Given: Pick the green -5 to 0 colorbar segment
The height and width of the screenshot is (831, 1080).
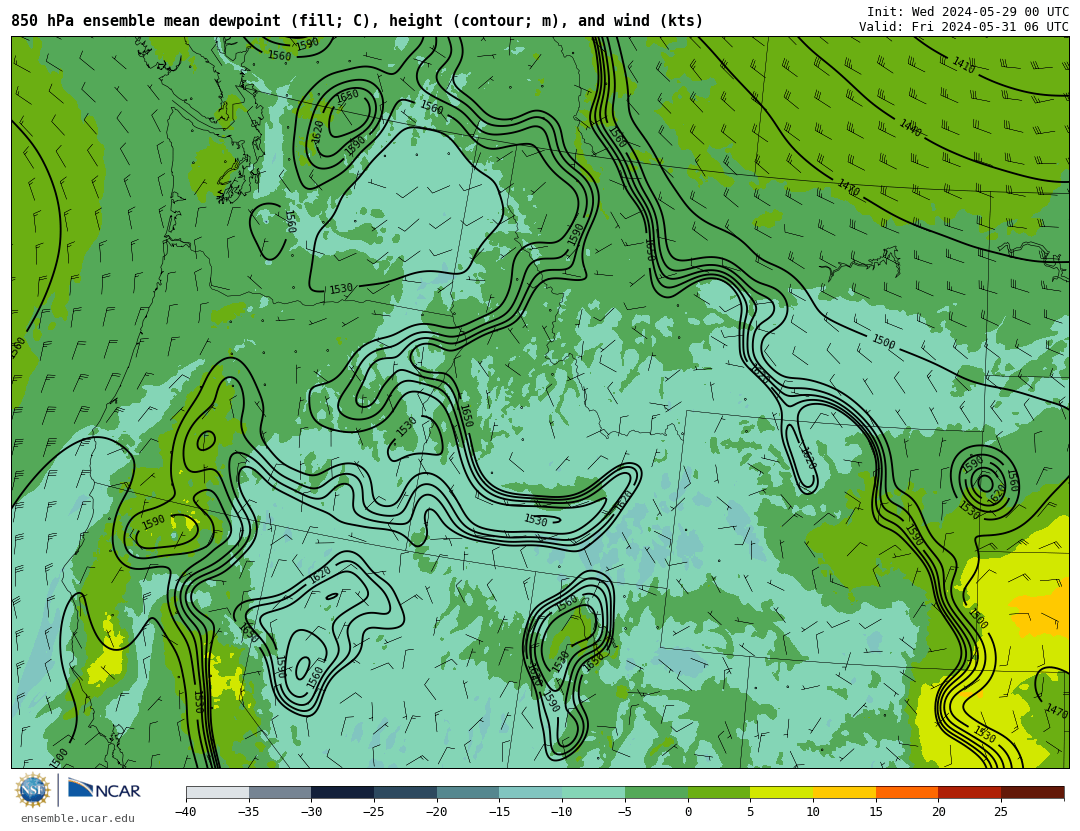Looking at the screenshot, I should tap(656, 793).
